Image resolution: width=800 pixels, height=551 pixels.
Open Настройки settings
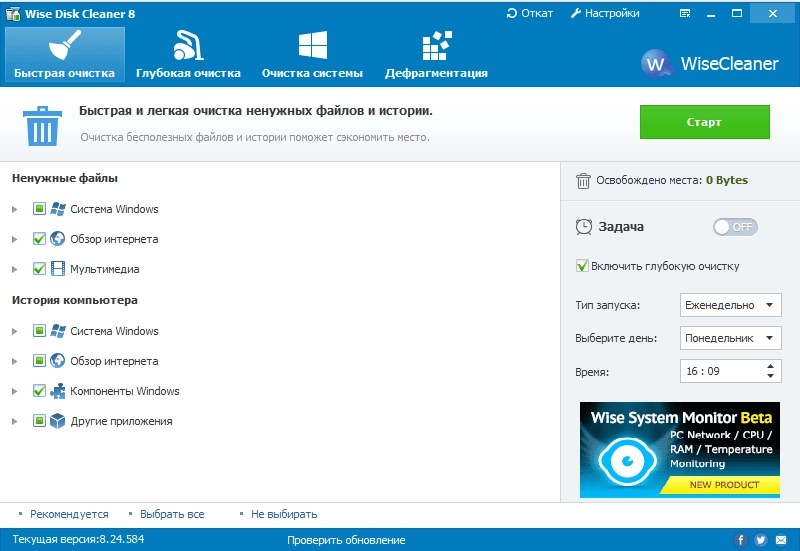pos(605,13)
